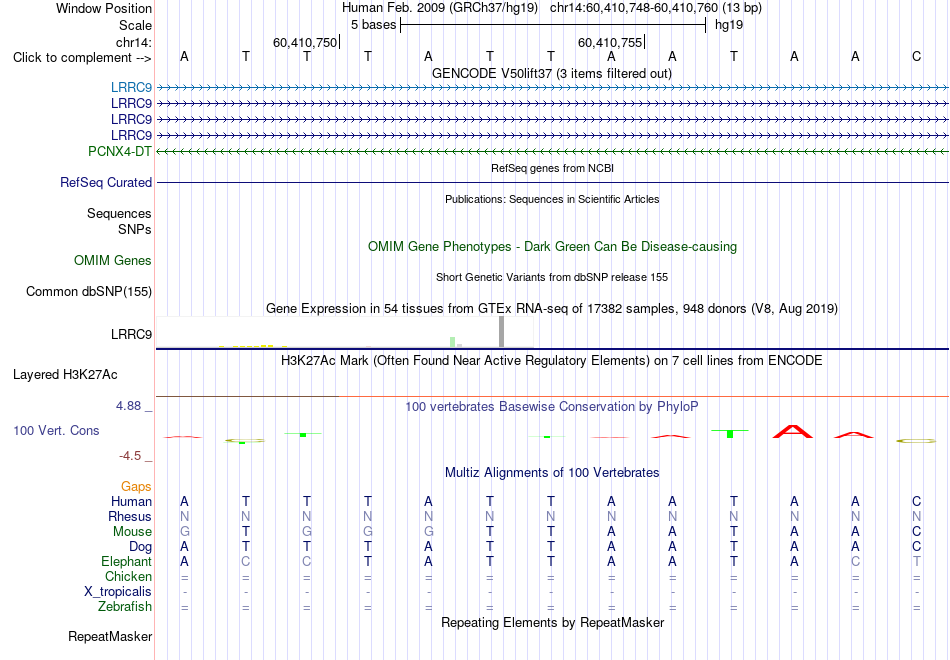
Task: Click the RefSeq Curated intron line
Action: click(x=552, y=182)
